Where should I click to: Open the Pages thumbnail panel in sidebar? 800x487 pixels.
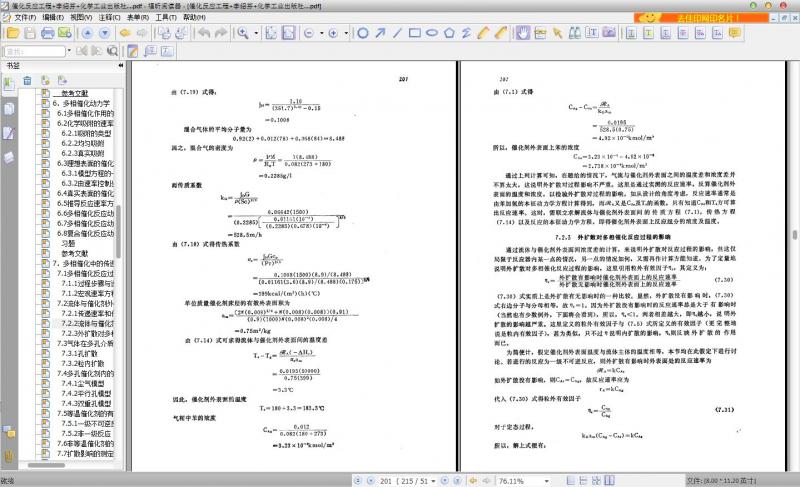point(9,108)
